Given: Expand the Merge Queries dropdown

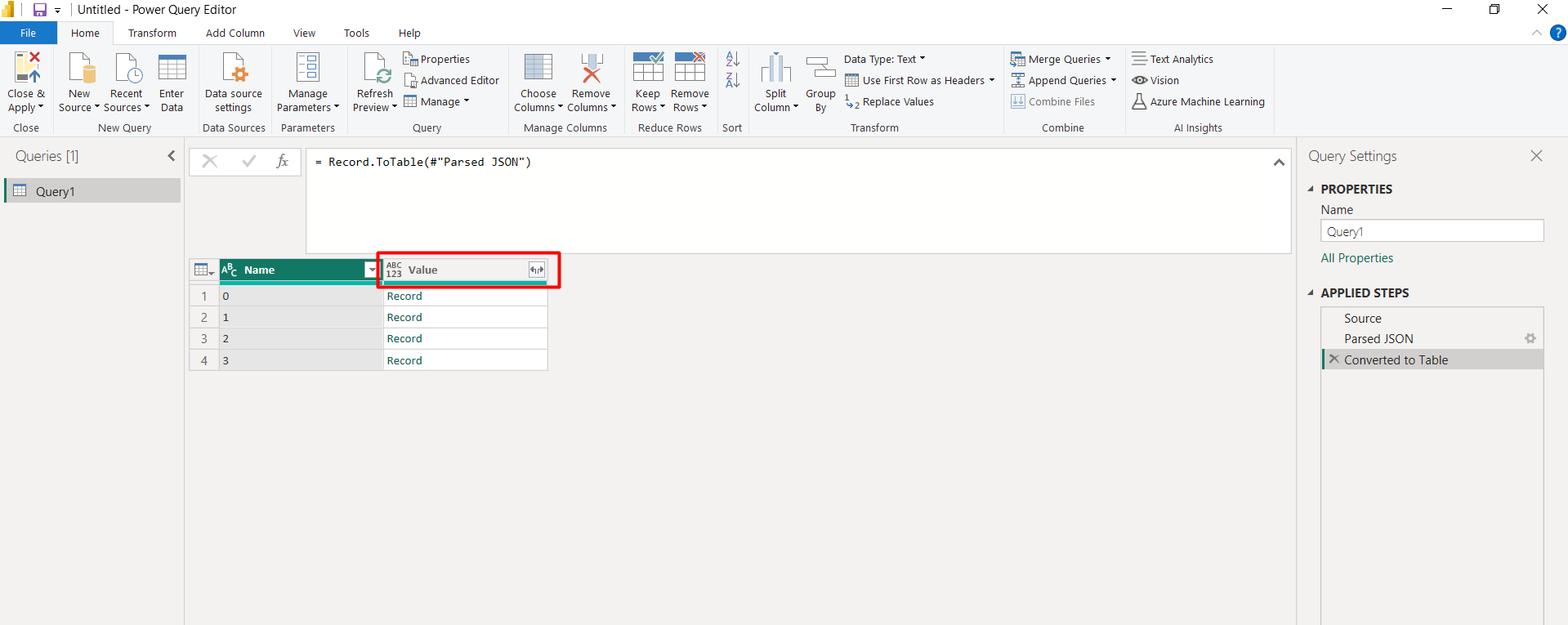Looking at the screenshot, I should point(1107,59).
